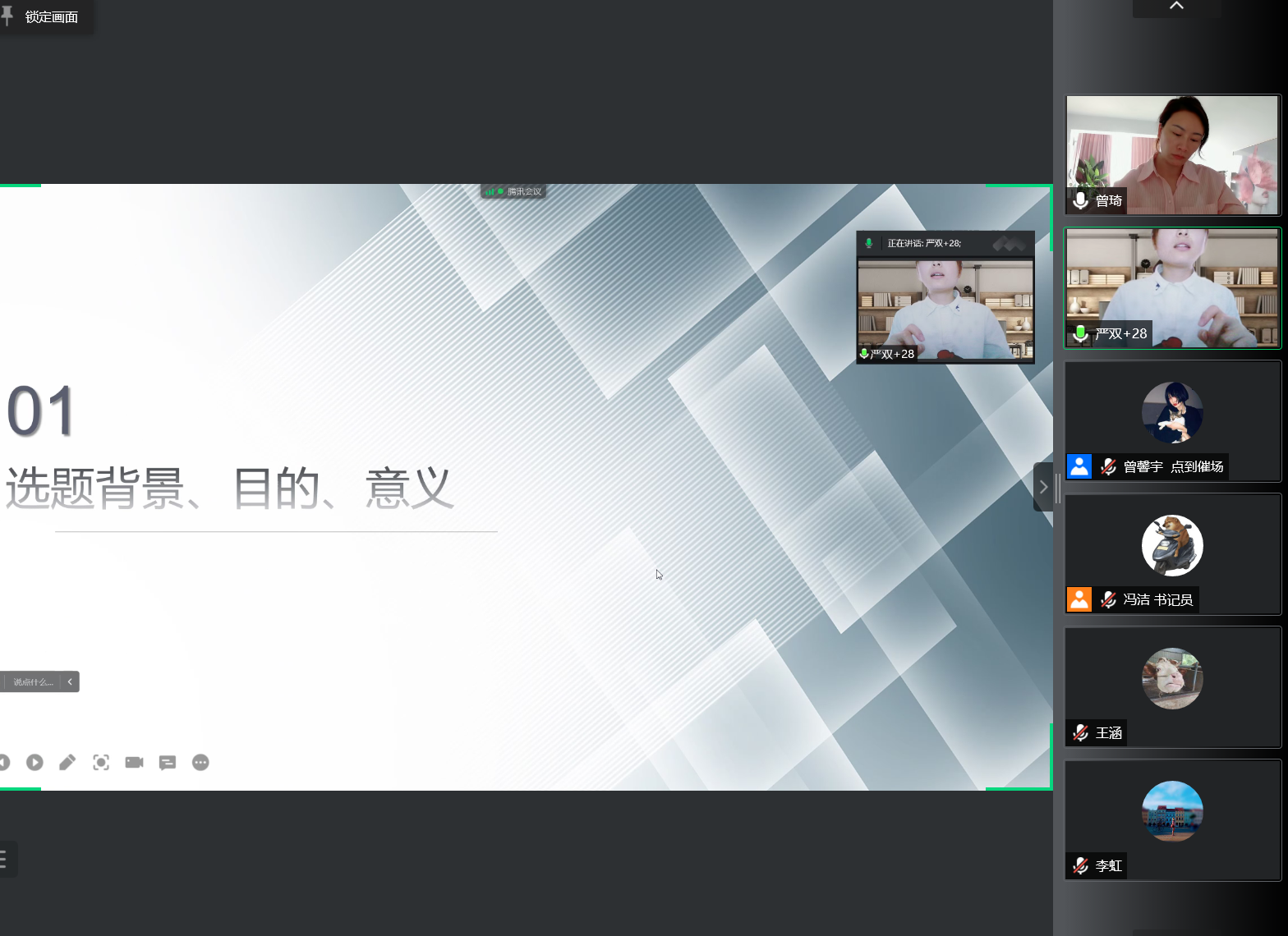The width and height of the screenshot is (1288, 936).
Task: Click the 腾讯会议 sharing status label
Action: tap(514, 191)
